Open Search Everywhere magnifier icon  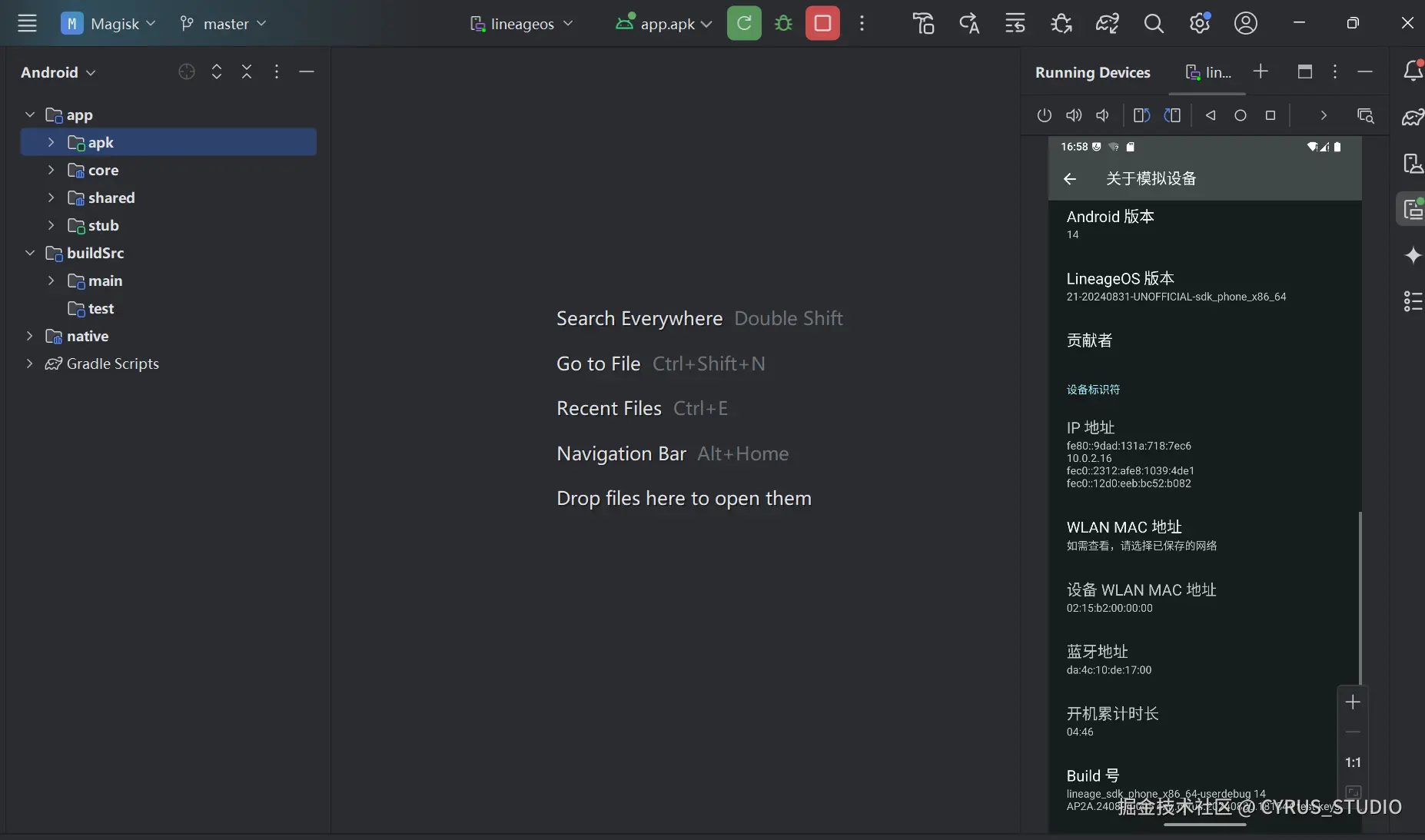[x=1154, y=24]
